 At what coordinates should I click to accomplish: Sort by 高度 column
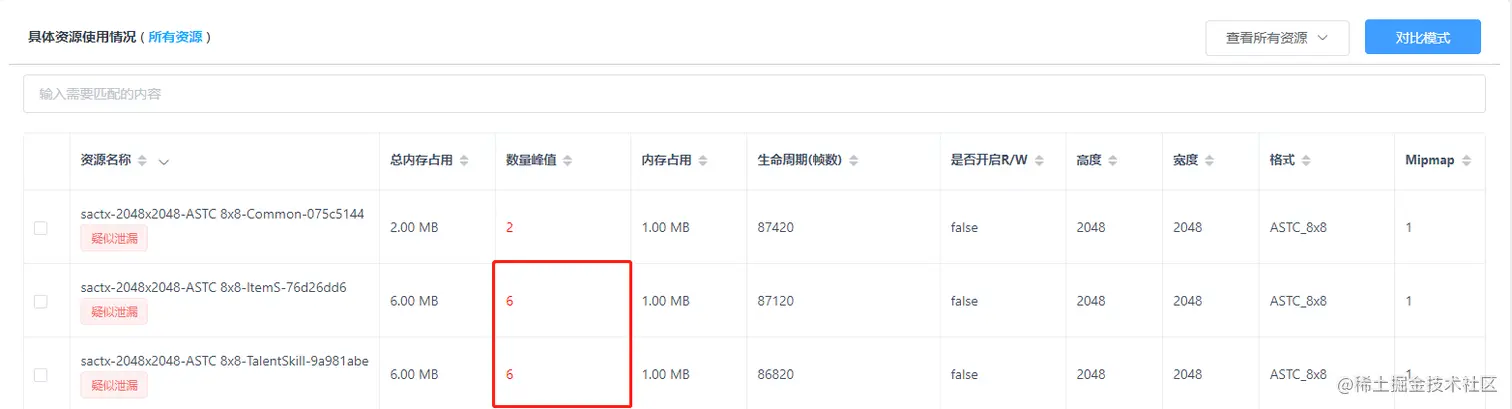tap(1113, 161)
